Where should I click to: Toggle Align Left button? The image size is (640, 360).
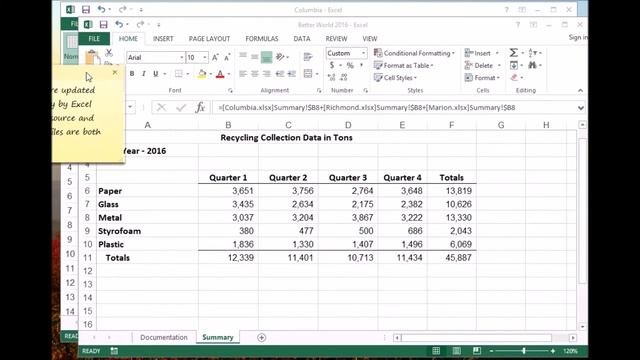point(243,74)
